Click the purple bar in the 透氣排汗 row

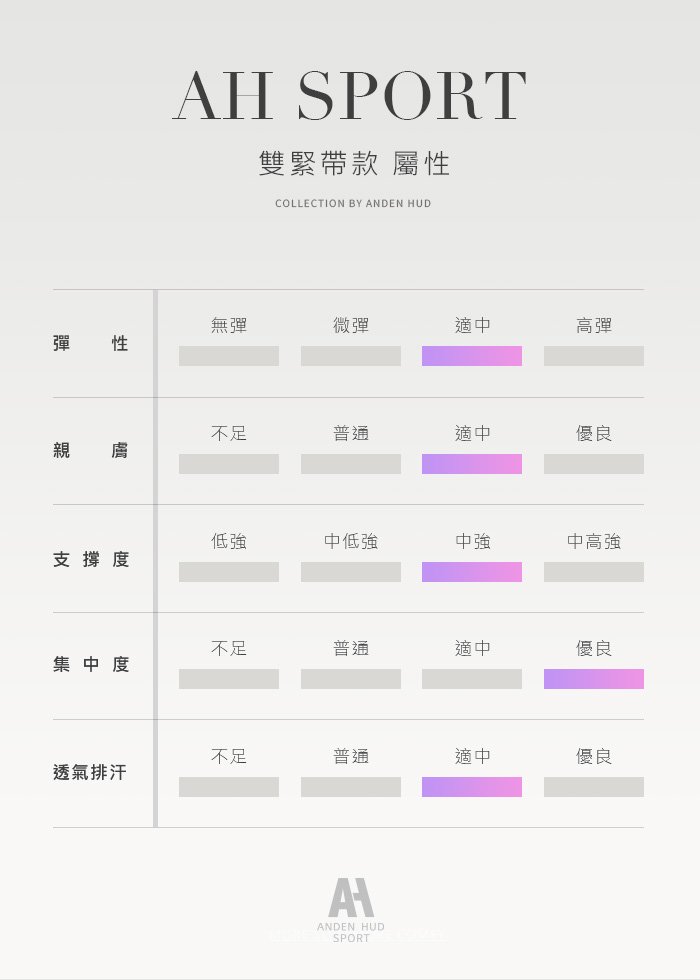[x=472, y=787]
